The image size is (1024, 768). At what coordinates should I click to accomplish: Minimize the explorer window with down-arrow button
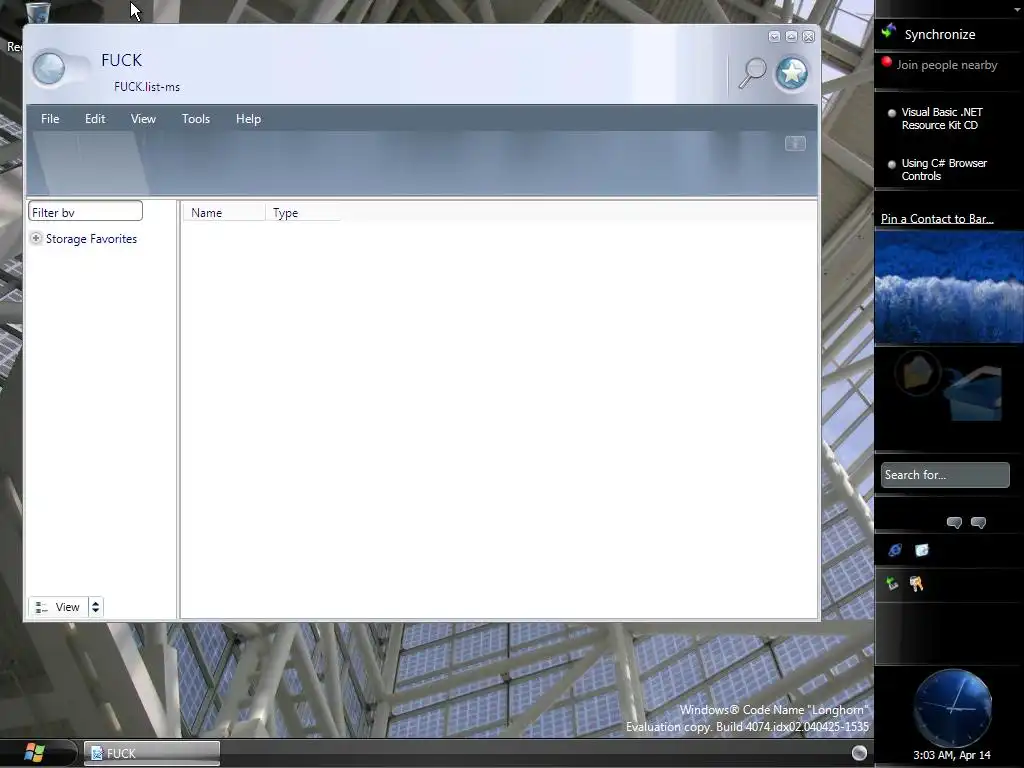[774, 37]
